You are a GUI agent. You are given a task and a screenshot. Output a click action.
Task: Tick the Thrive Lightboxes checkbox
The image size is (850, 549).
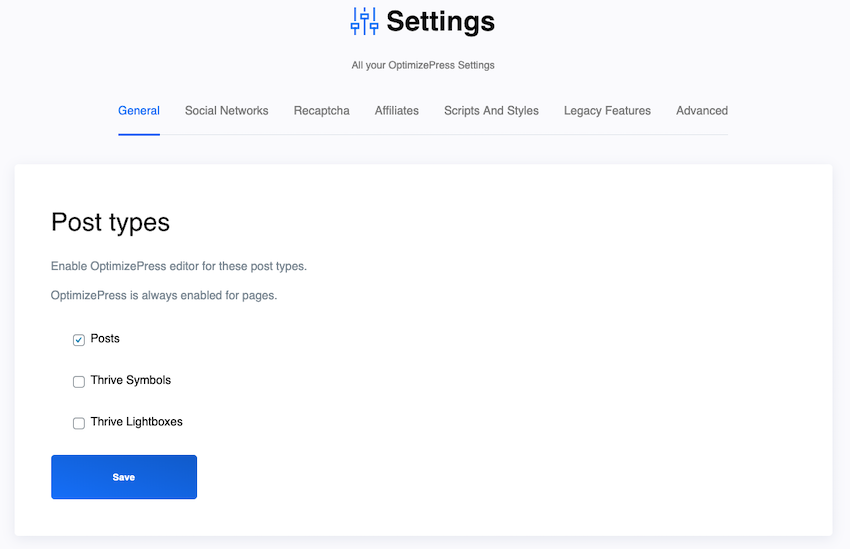[x=79, y=423]
